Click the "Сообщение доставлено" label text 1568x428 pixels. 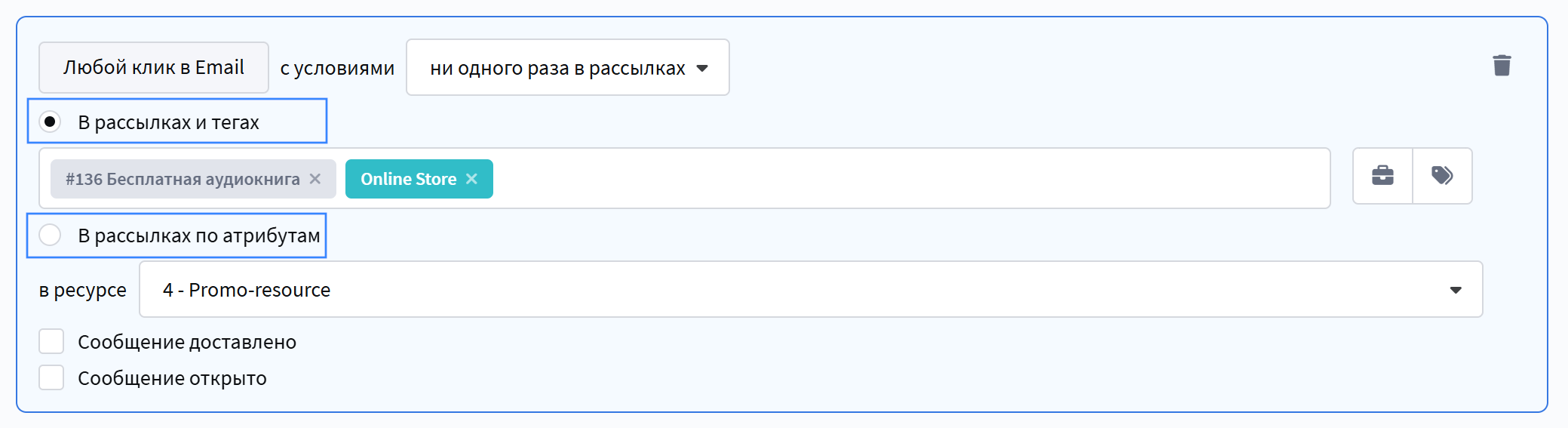click(187, 342)
